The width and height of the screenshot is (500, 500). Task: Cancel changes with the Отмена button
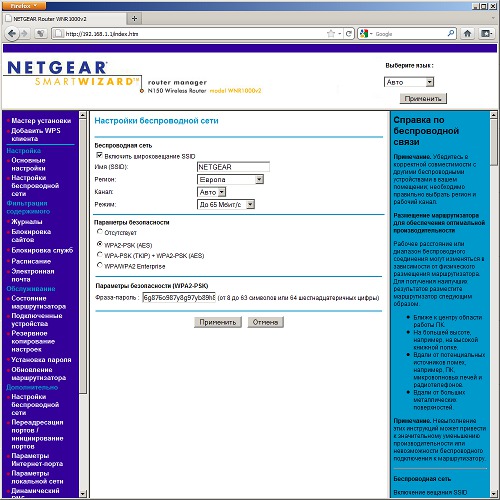(x=265, y=322)
